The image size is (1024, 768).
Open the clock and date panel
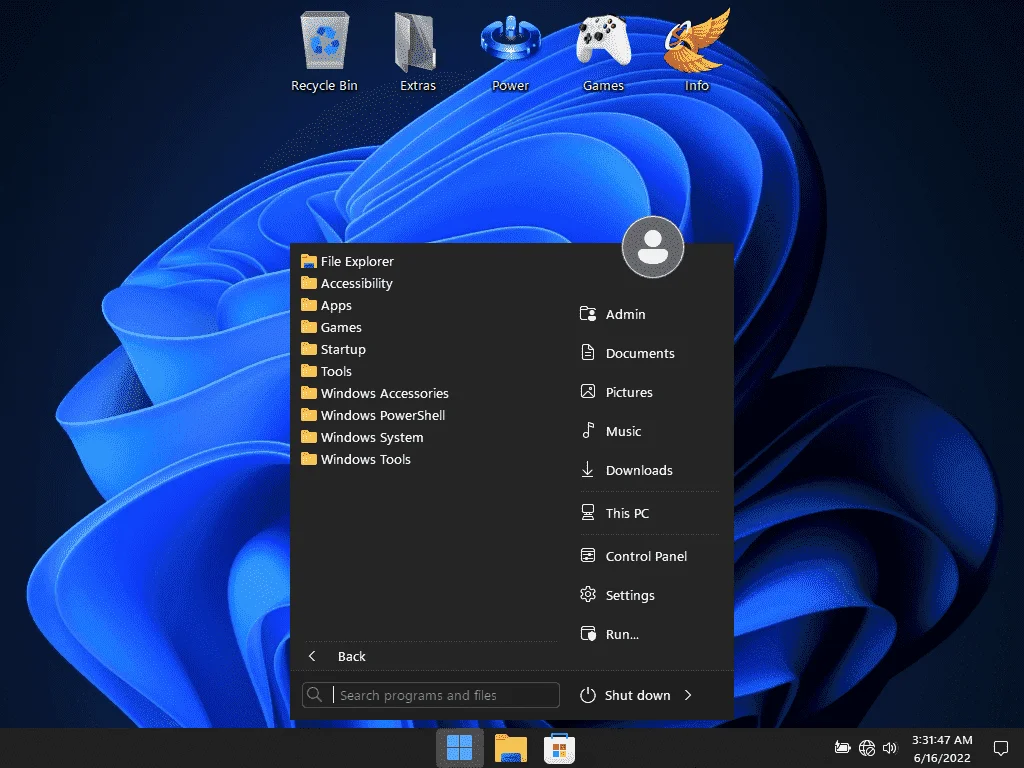[942, 748]
